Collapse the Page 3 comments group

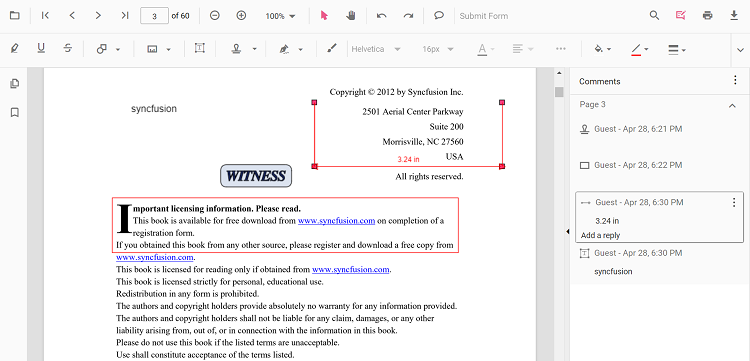[732, 106]
